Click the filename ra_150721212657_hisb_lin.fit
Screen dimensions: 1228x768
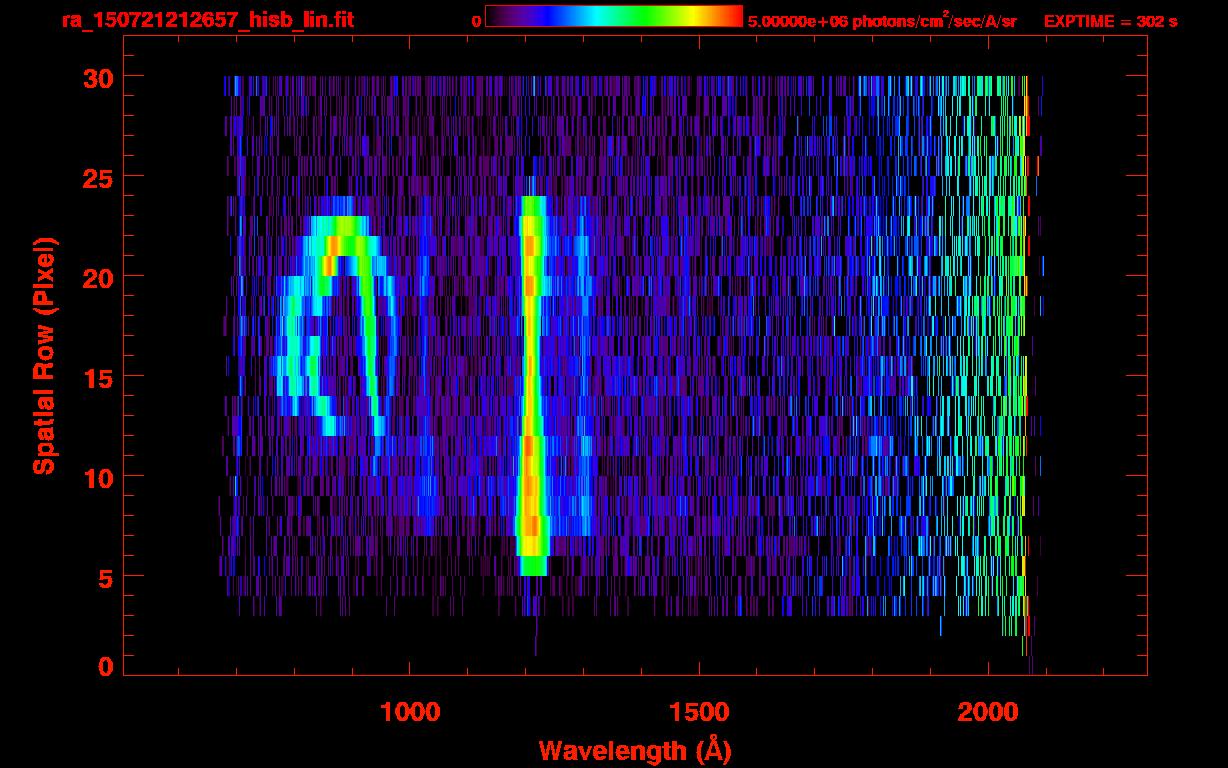(206, 20)
